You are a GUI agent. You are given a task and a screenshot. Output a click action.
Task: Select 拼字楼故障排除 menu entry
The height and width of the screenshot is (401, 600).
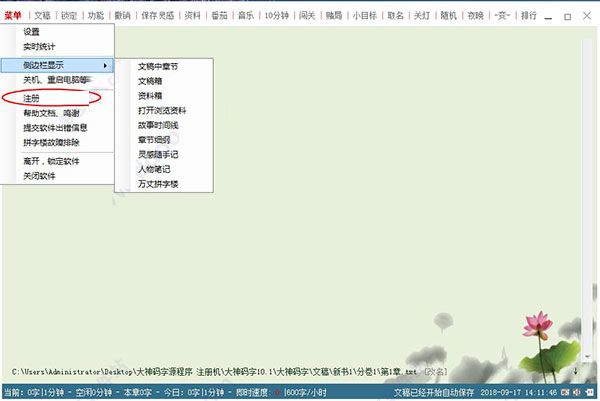tap(51, 143)
